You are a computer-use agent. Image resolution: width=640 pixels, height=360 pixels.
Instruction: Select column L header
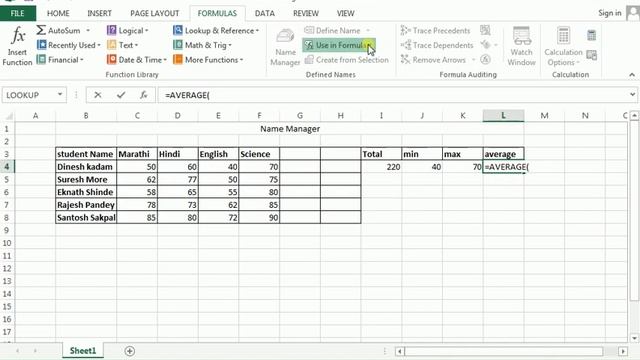click(503, 116)
